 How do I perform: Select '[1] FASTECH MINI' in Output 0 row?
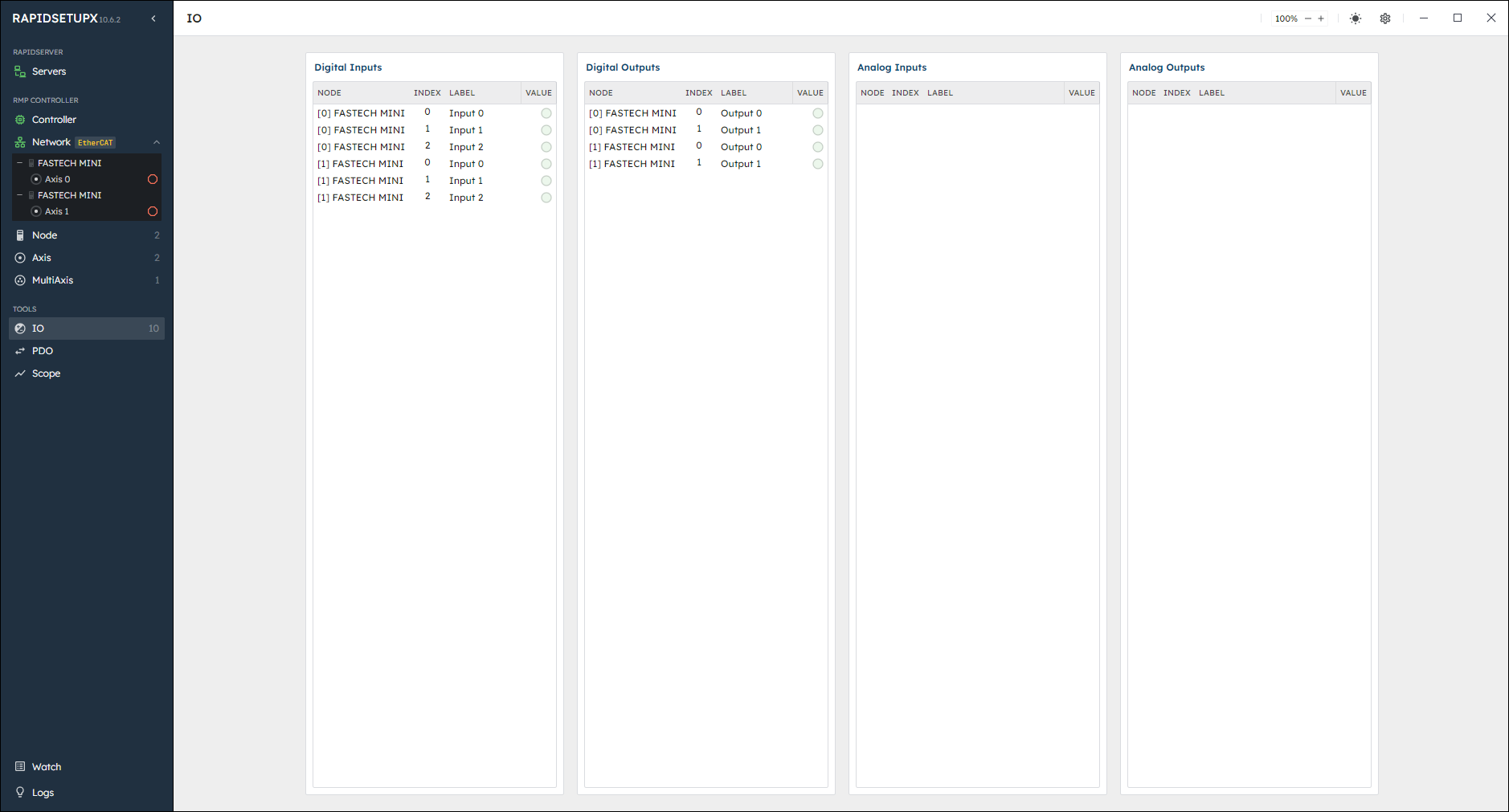pyautogui.click(x=632, y=147)
